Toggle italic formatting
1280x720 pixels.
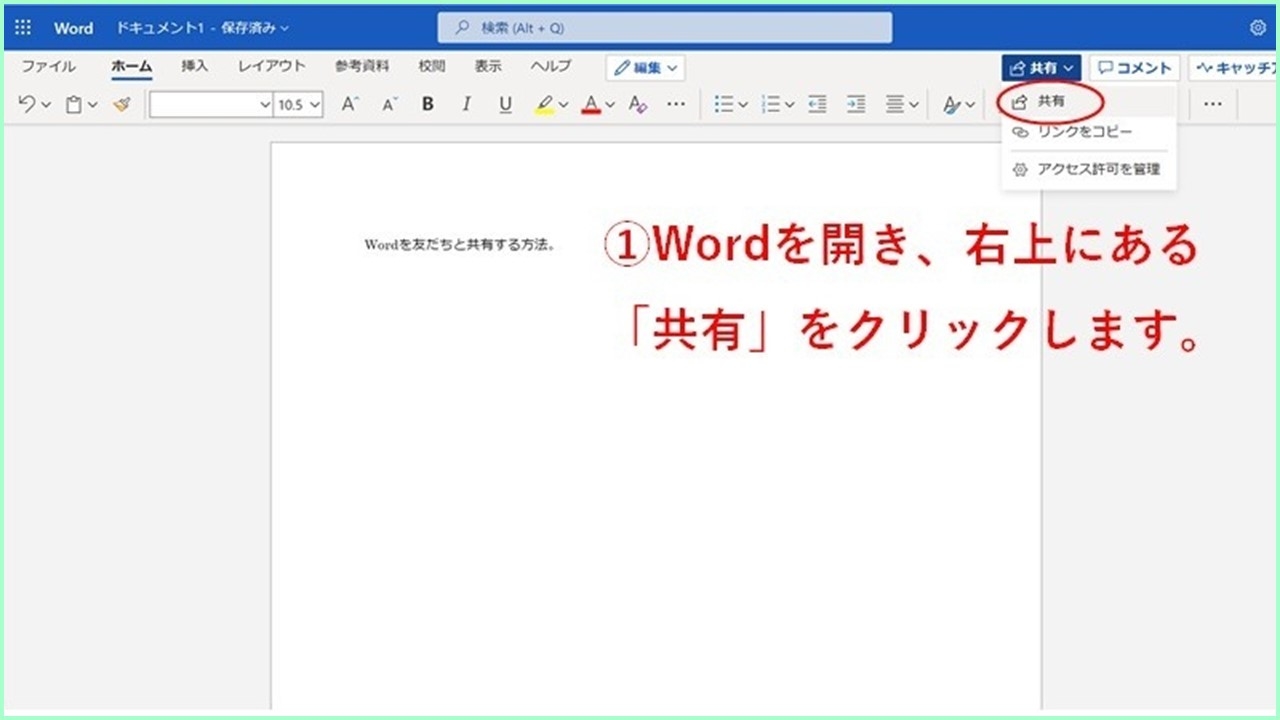[466, 104]
